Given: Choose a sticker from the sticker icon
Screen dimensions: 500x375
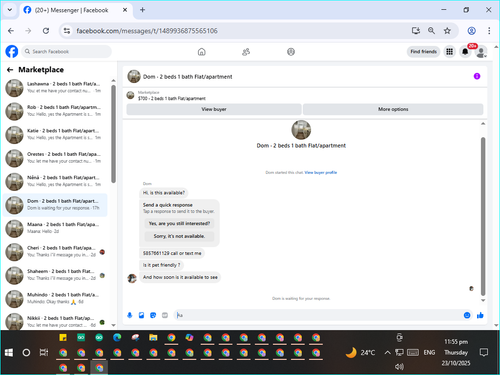Looking at the screenshot, I should point(153,315).
